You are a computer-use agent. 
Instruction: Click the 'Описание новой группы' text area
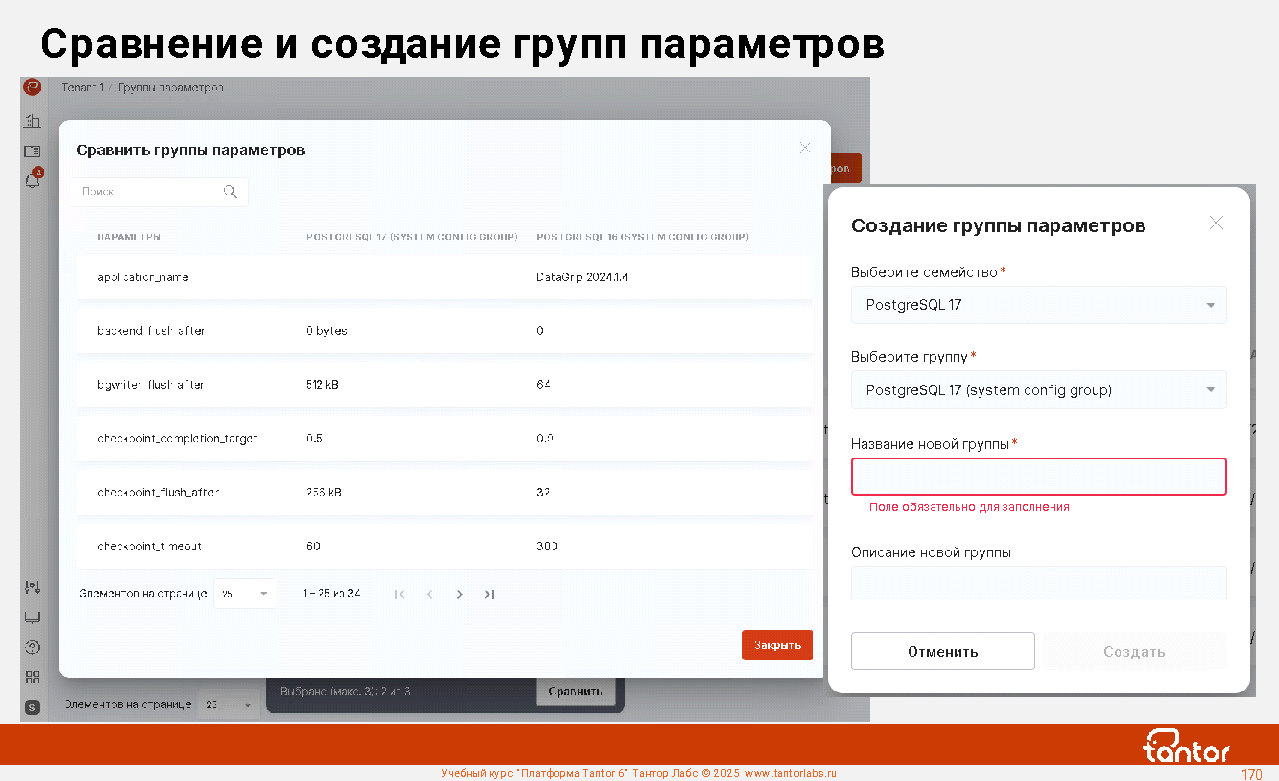click(x=1038, y=583)
